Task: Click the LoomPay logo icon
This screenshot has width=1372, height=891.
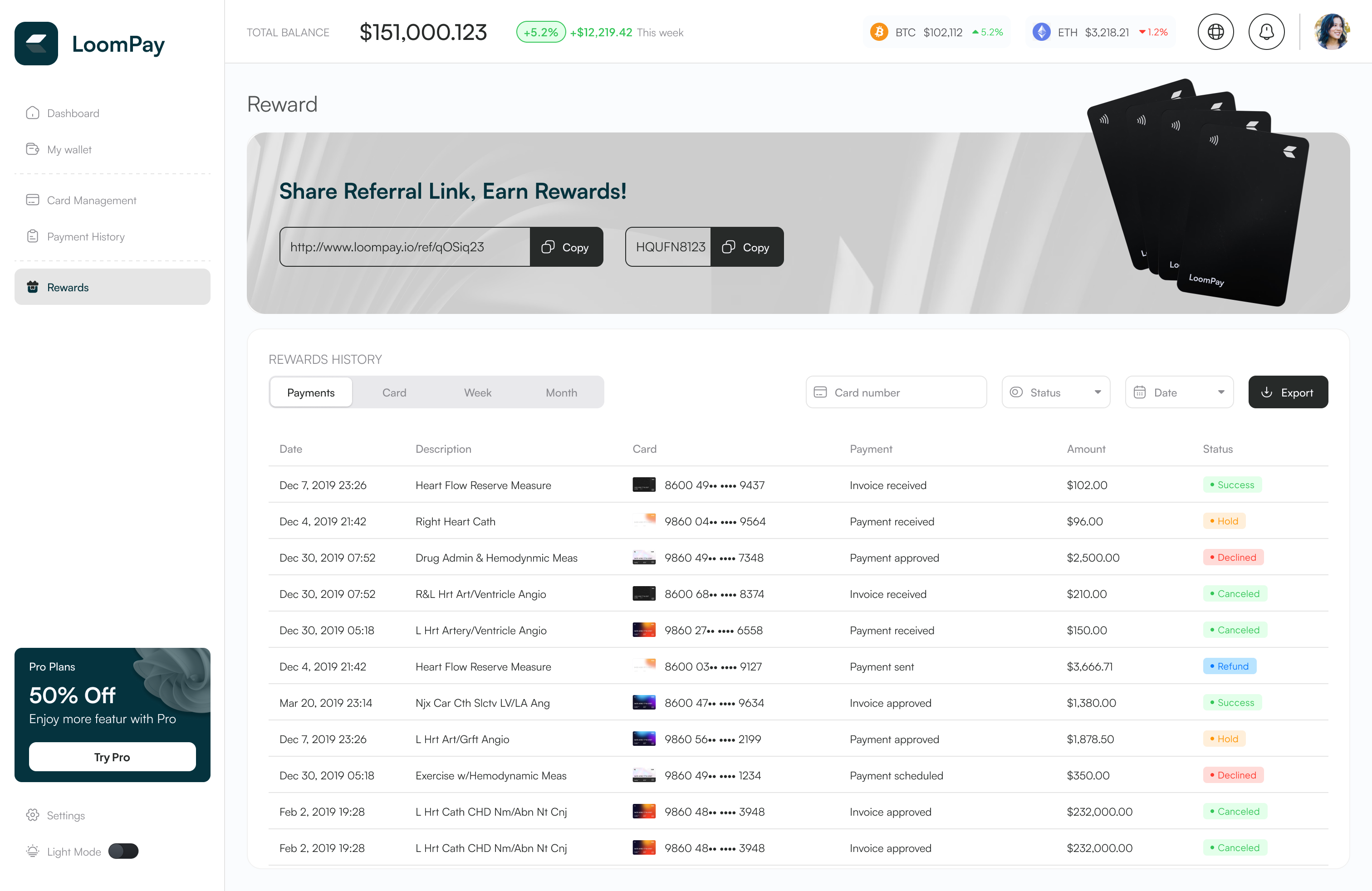Action: [x=36, y=44]
